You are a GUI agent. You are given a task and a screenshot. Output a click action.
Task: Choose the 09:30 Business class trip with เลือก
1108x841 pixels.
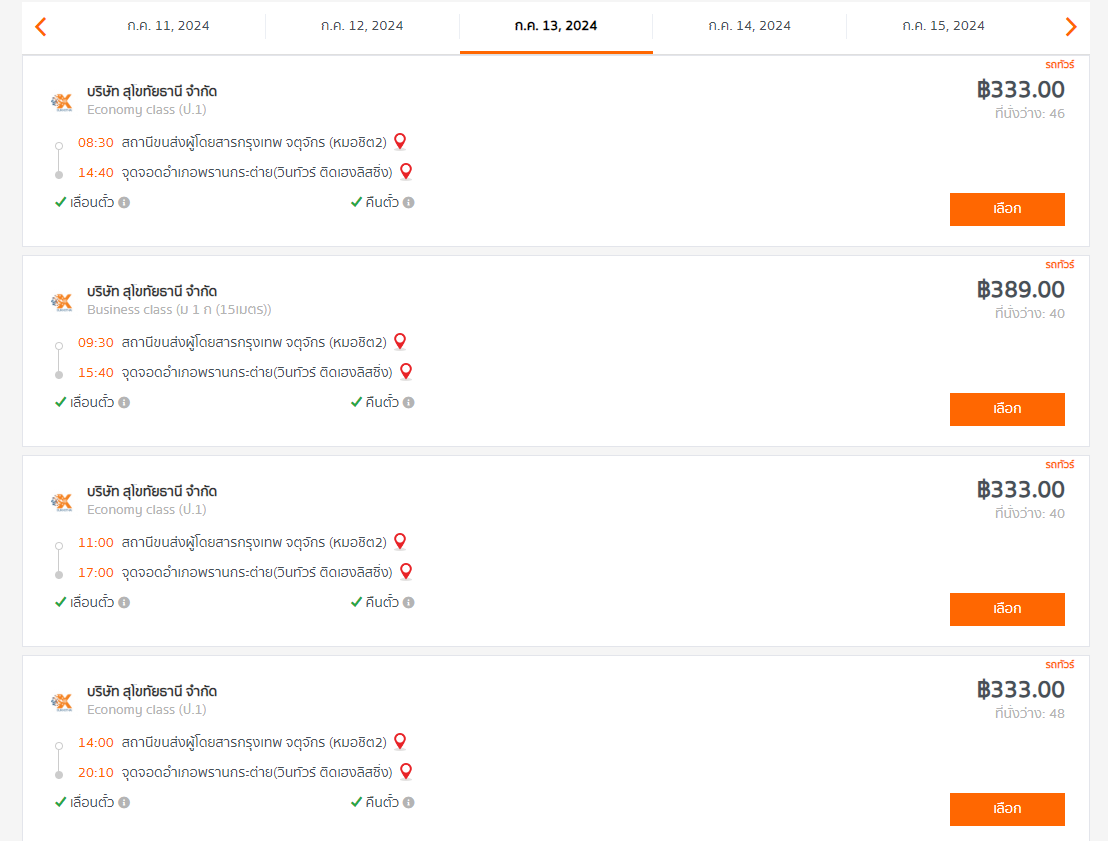1007,409
